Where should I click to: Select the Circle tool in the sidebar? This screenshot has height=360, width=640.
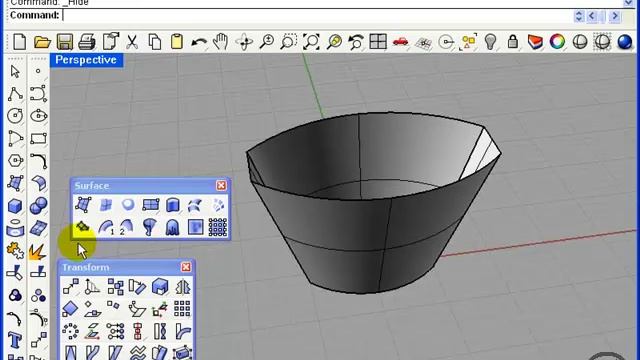[15, 116]
